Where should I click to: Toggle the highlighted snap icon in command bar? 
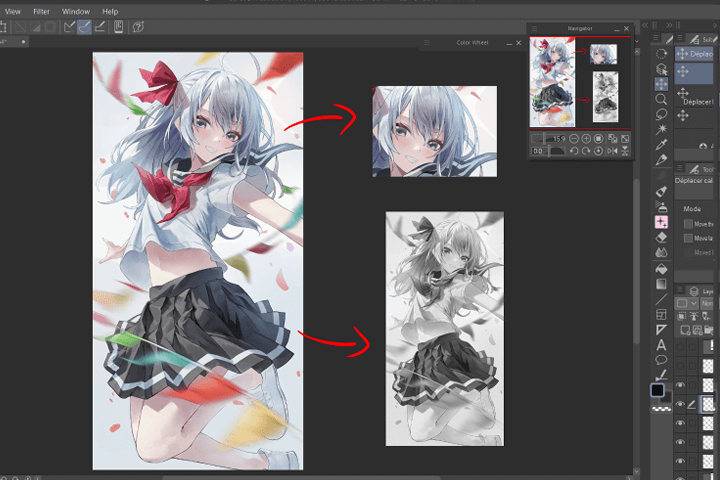[84, 27]
